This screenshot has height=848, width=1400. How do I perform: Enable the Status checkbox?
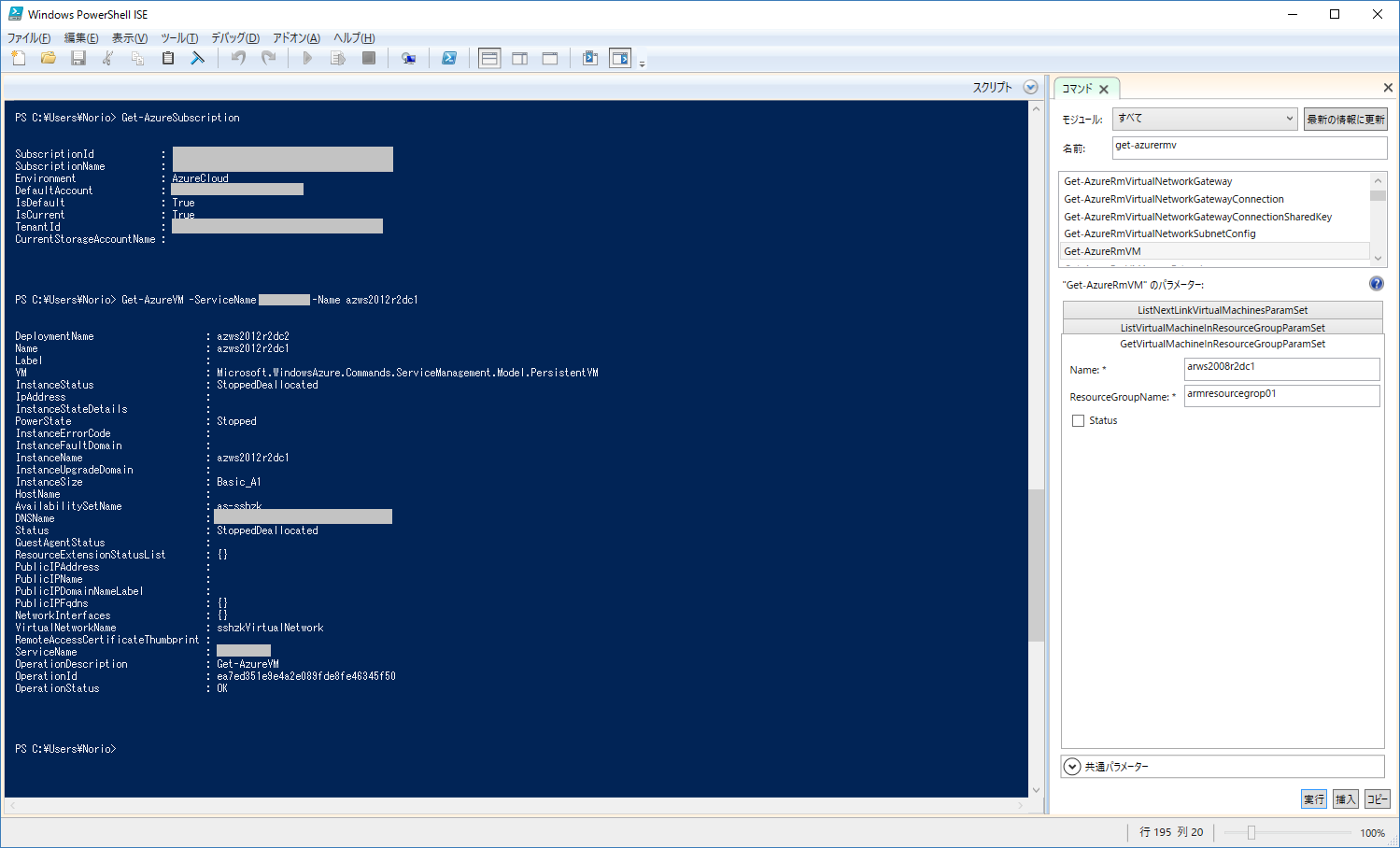click(1078, 421)
